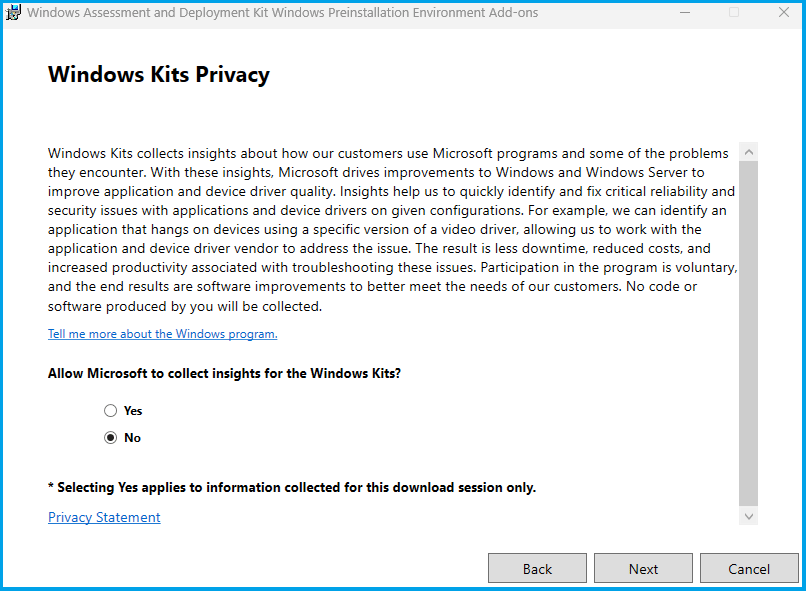Minimize the setup window

click(685, 13)
